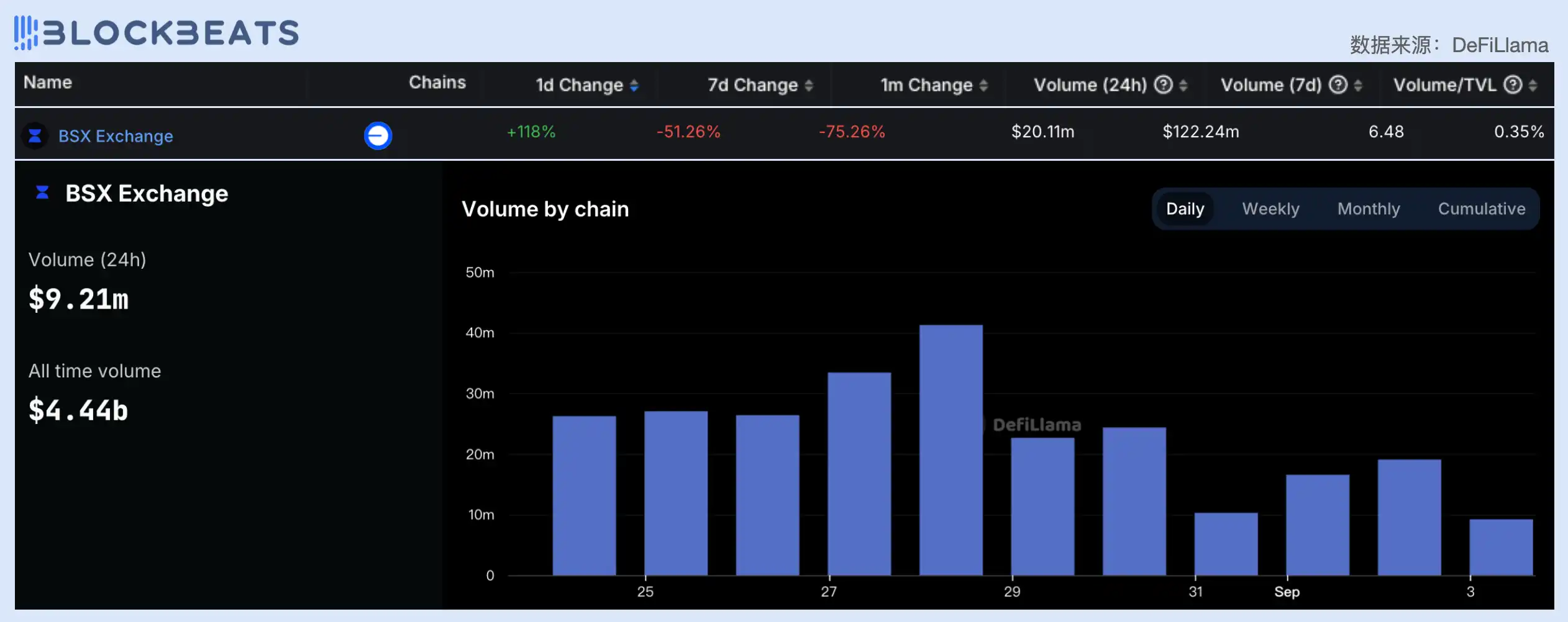Switch chart to Weekly interval

(x=1270, y=209)
